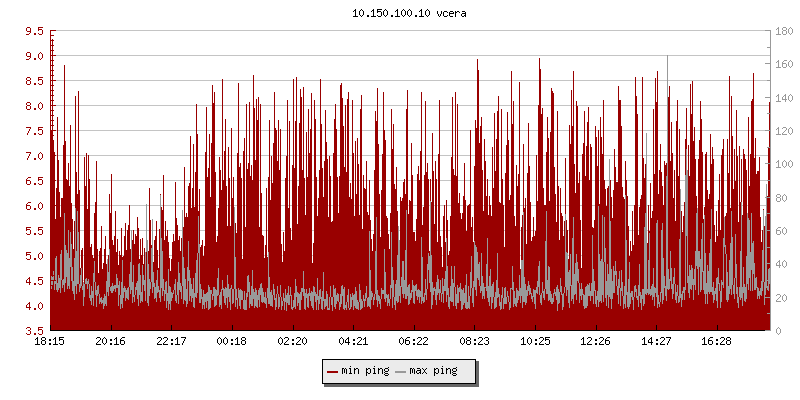Select the "max ping" legend label
The height and width of the screenshot is (400, 800).
point(435,372)
